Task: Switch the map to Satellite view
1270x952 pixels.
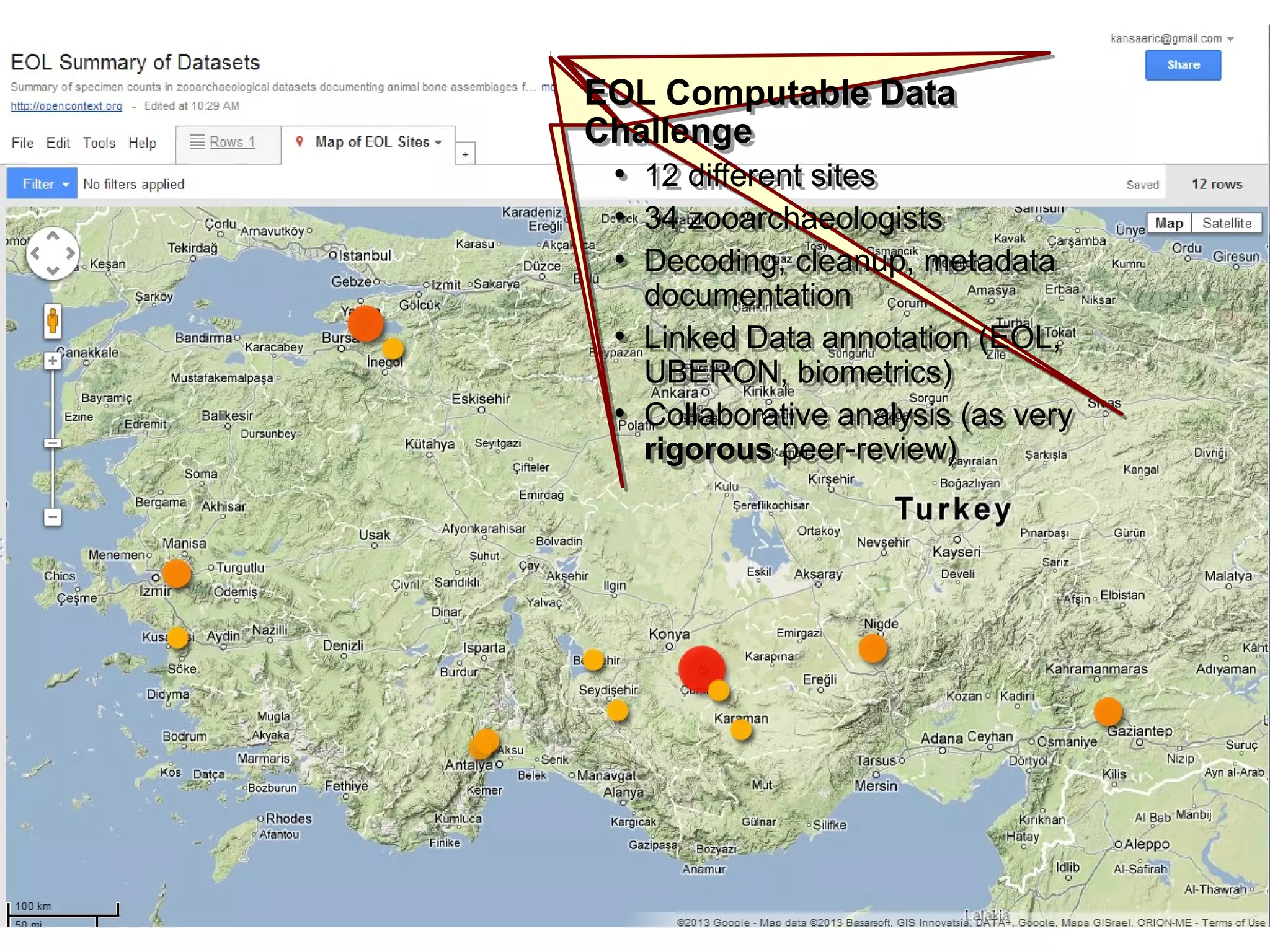Action: [1226, 223]
